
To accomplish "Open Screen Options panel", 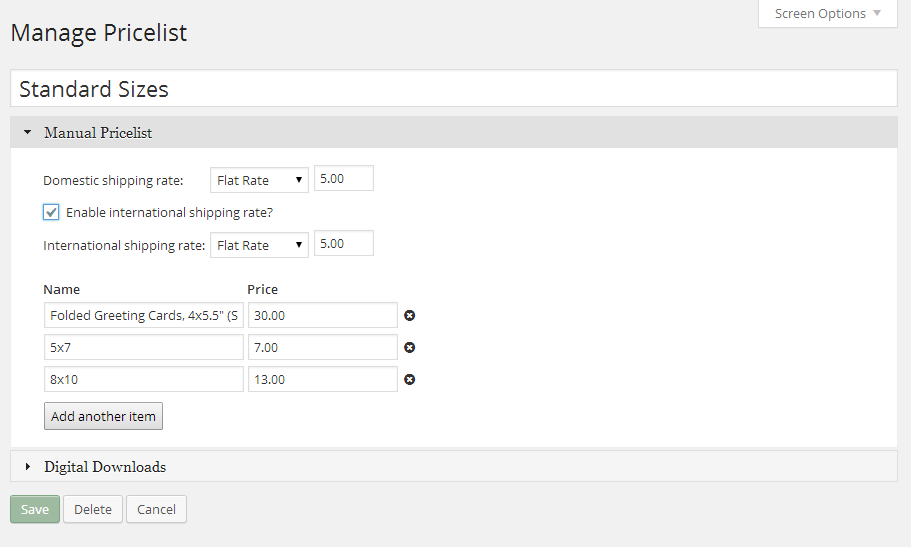I will click(x=827, y=13).
